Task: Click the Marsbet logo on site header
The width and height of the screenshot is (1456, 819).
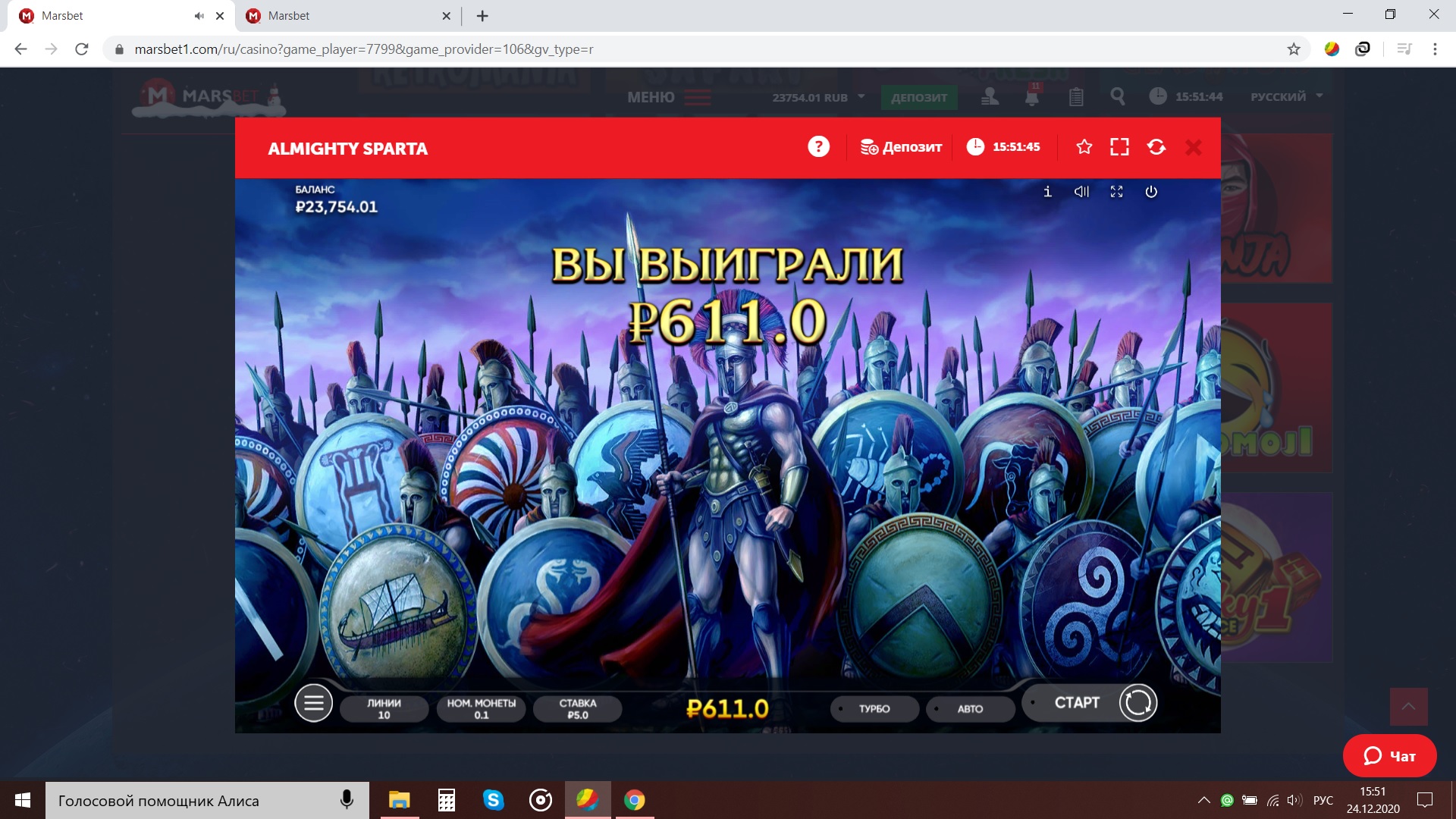Action: coord(209,98)
